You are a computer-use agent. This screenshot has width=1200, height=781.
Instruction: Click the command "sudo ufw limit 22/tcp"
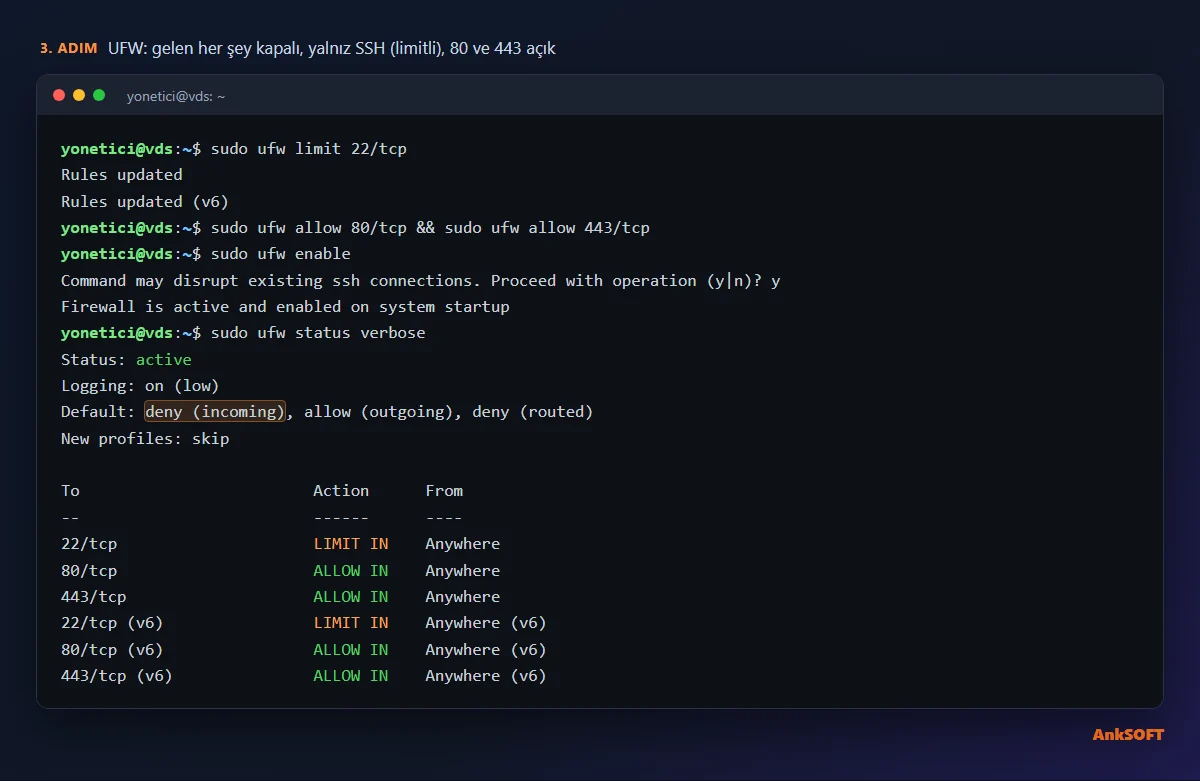click(x=309, y=149)
